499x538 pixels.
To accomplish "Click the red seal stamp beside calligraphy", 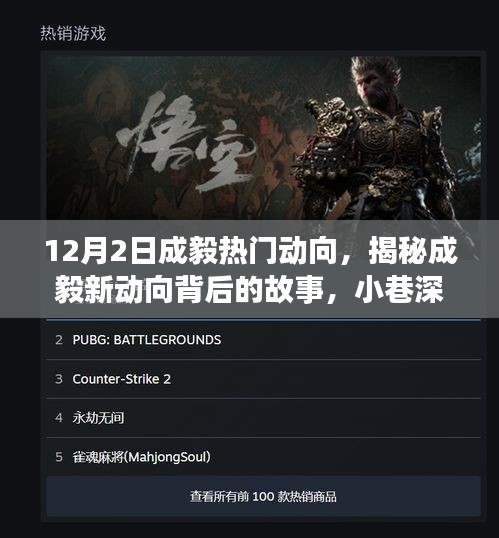I will (x=264, y=125).
